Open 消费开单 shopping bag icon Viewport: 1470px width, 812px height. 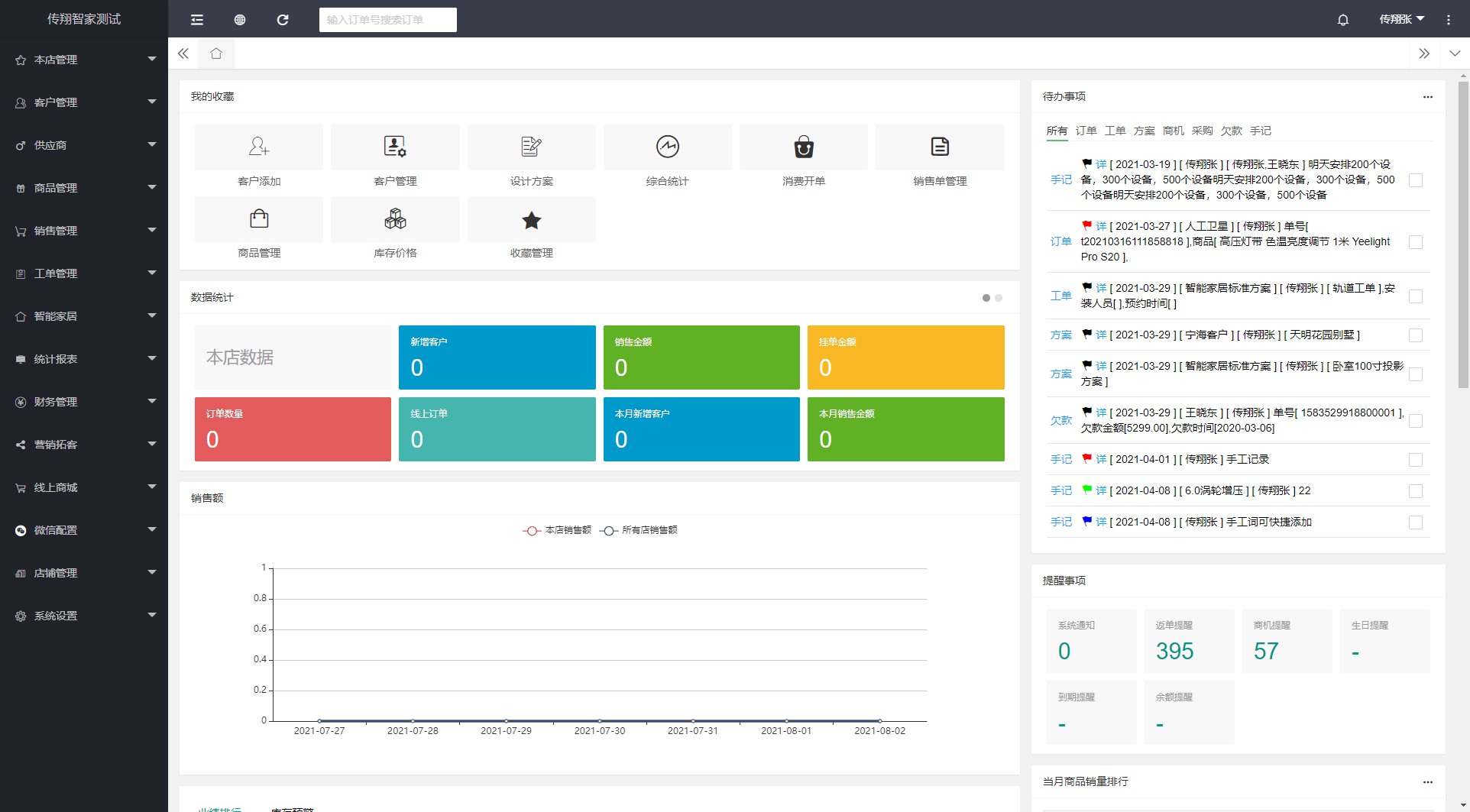[x=804, y=146]
